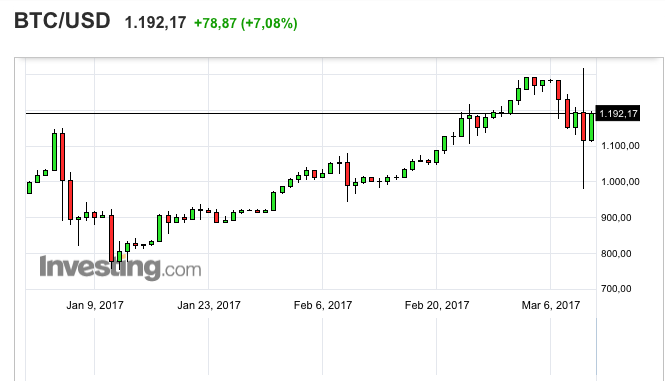Image resolution: width=665 pixels, height=381 pixels.
Task: Select the Jan 23, 2017 date label
Action: click(209, 305)
